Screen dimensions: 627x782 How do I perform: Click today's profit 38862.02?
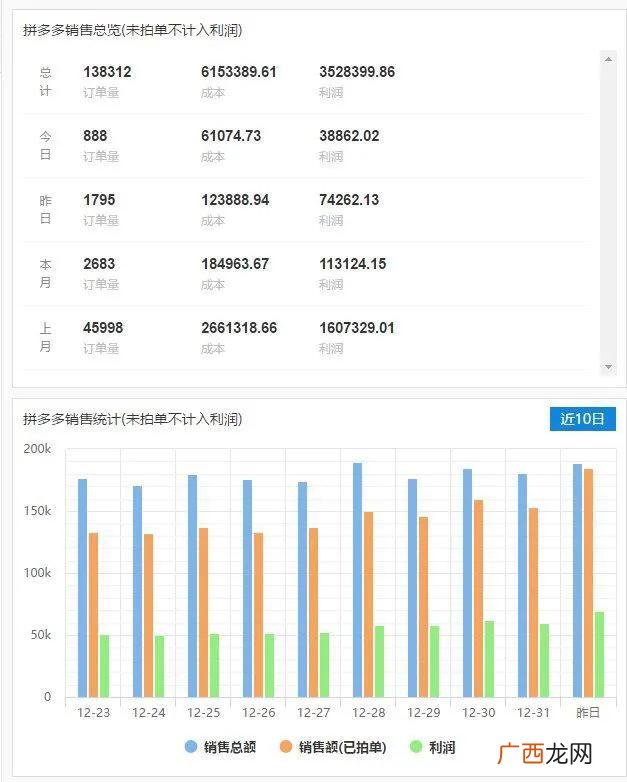(349, 136)
